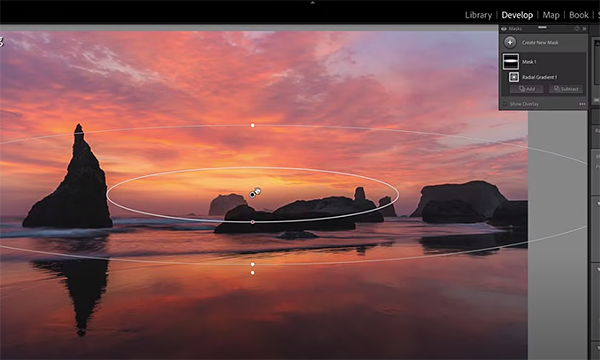Switch to the Library module
The image size is (600, 360).
pyautogui.click(x=478, y=15)
